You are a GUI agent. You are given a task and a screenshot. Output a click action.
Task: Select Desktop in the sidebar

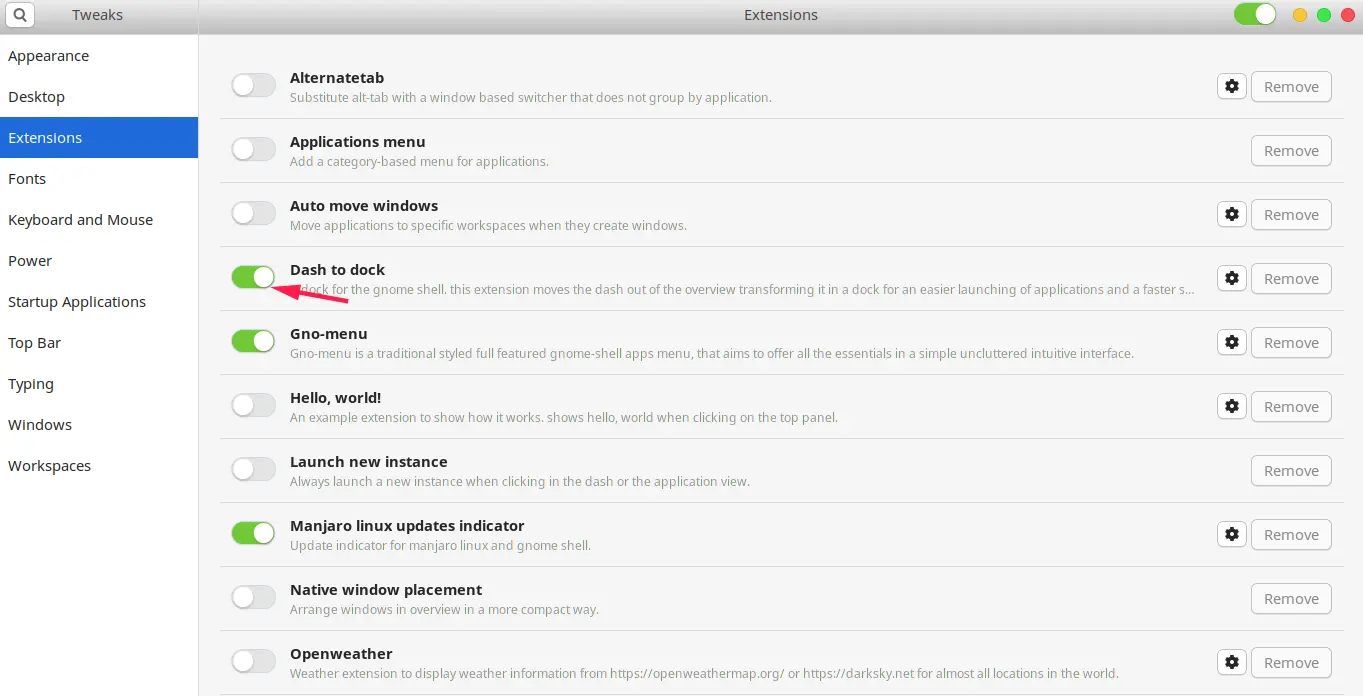99,97
